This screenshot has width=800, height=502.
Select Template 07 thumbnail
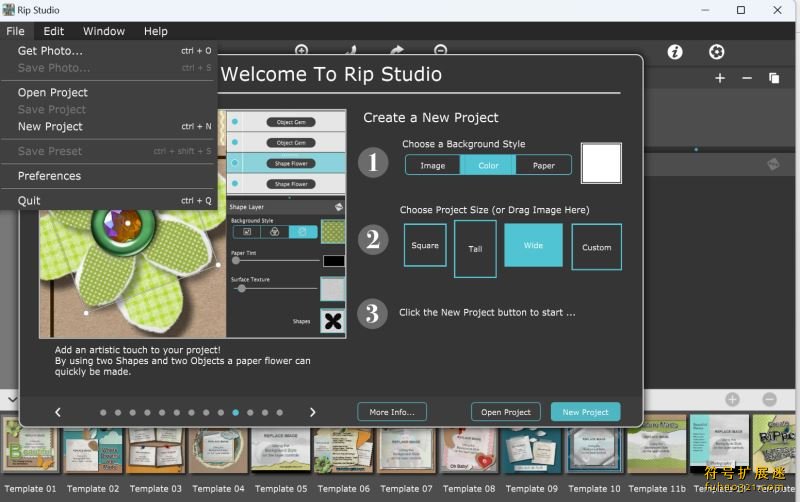click(x=406, y=449)
